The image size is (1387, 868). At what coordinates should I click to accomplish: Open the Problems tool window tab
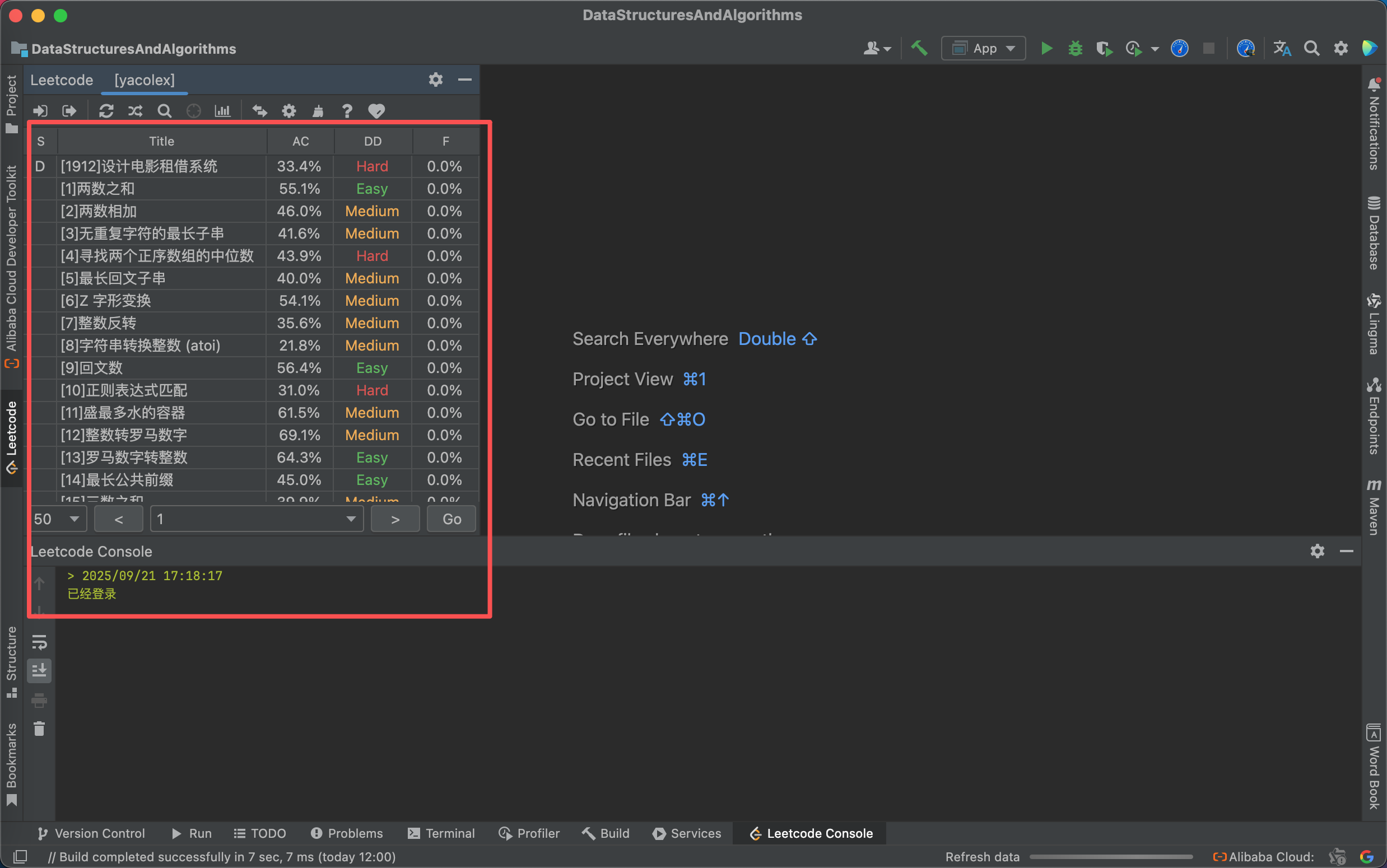click(x=347, y=833)
